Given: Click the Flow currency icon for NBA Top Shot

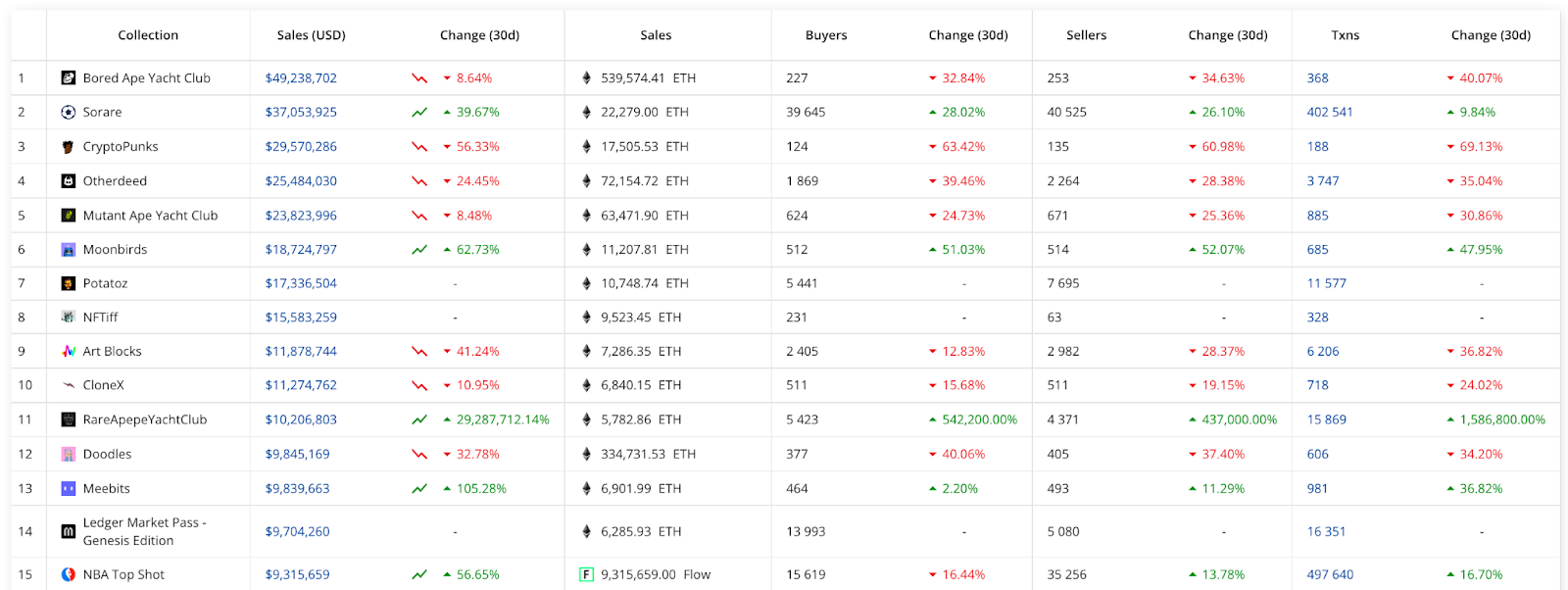Looking at the screenshot, I should [586, 575].
